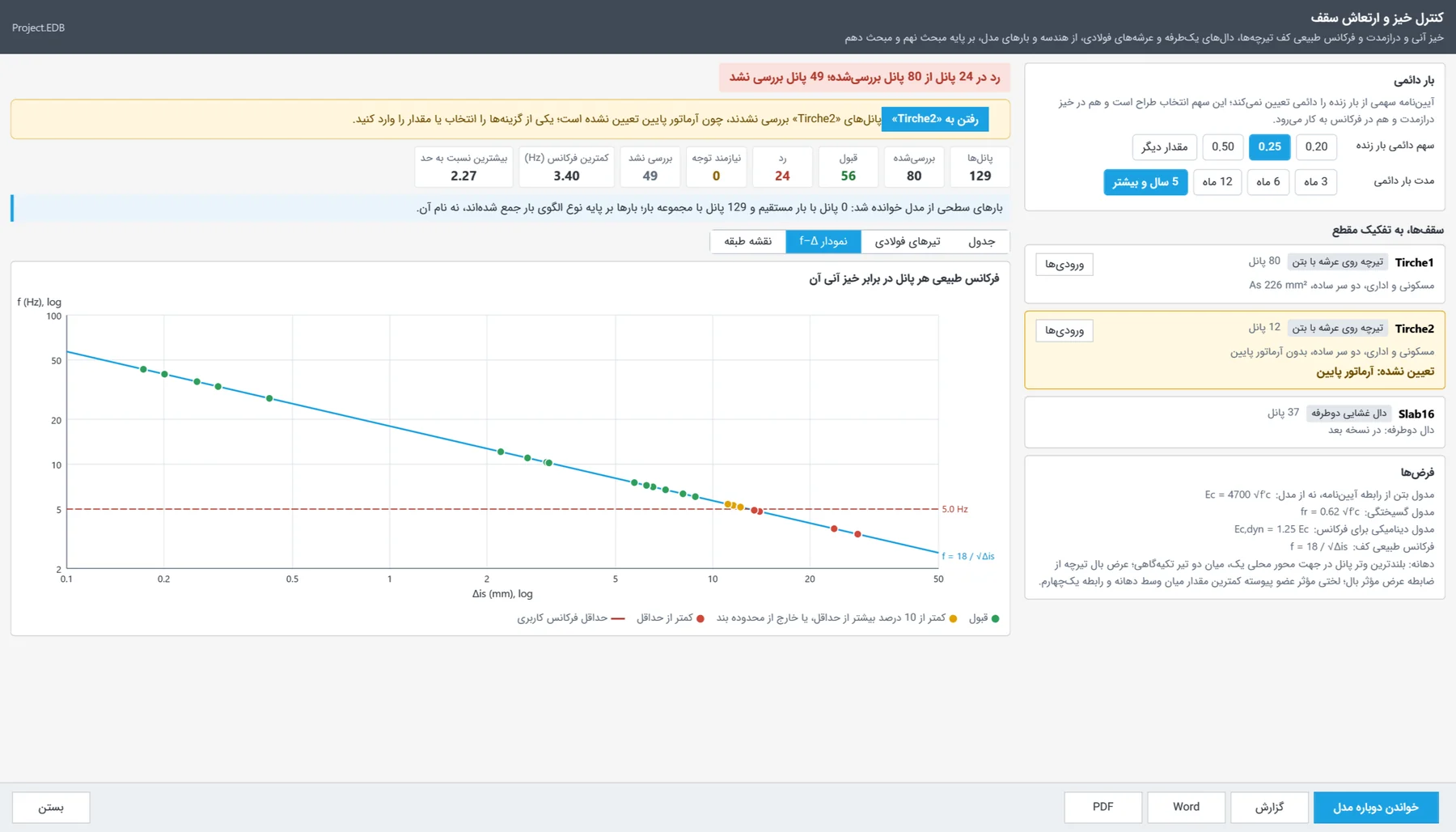Viewport: 1456px width, 832px height.
Task: Click the 'خواندن دوباره مدل' button
Action: 1376,807
